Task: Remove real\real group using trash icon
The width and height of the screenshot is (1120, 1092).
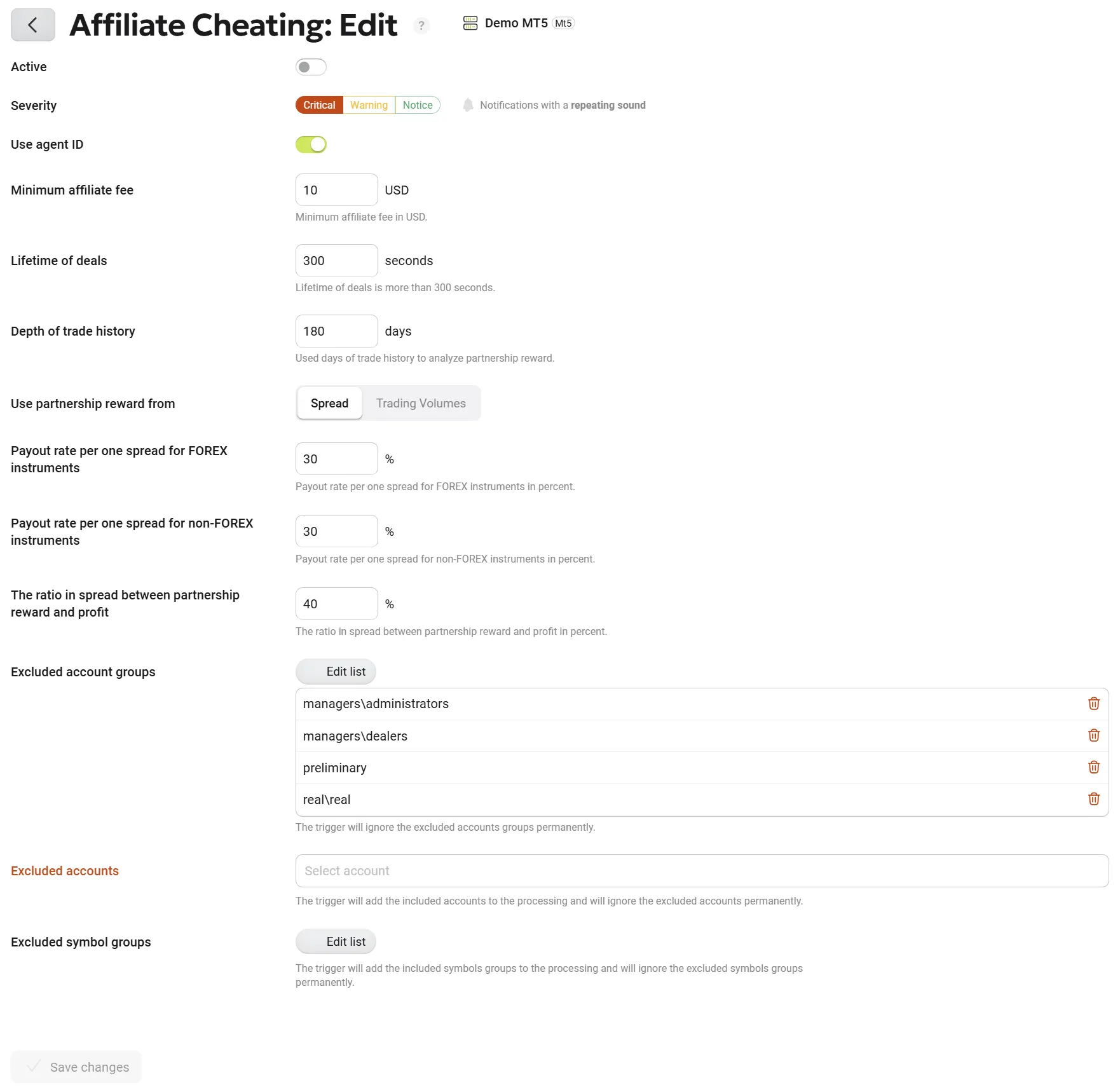Action: [x=1093, y=799]
